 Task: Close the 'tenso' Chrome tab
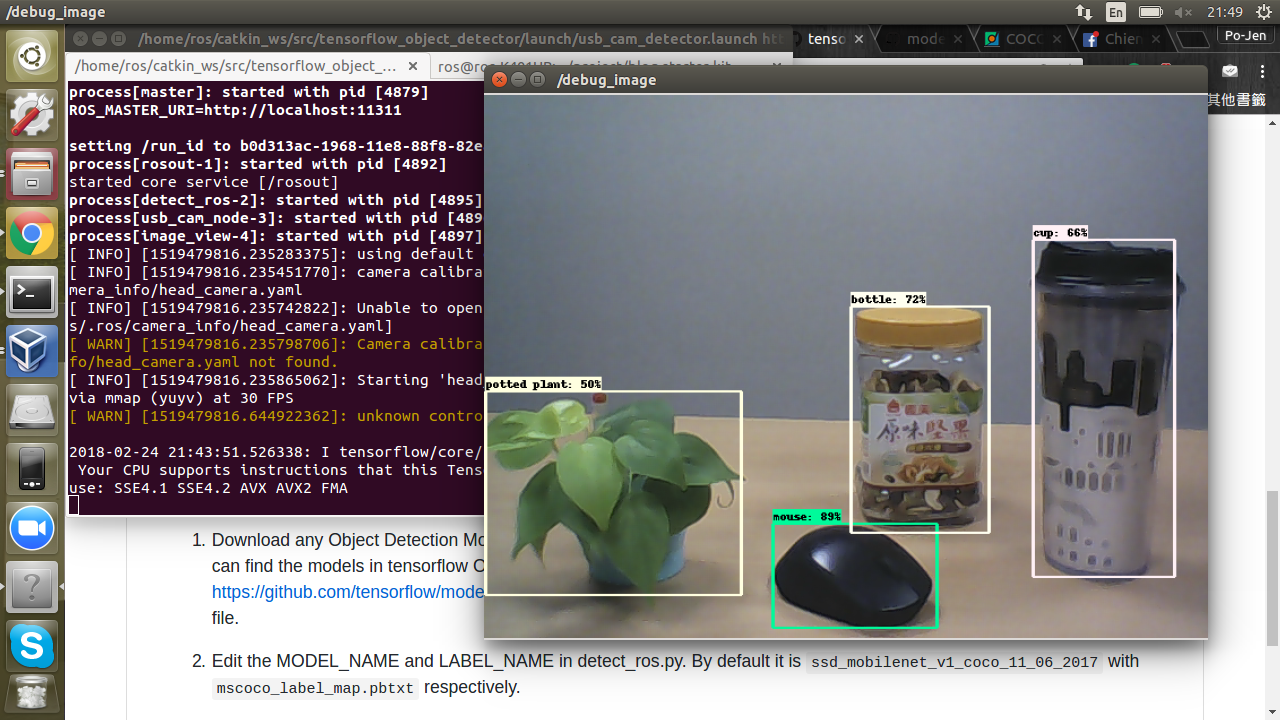(x=858, y=40)
